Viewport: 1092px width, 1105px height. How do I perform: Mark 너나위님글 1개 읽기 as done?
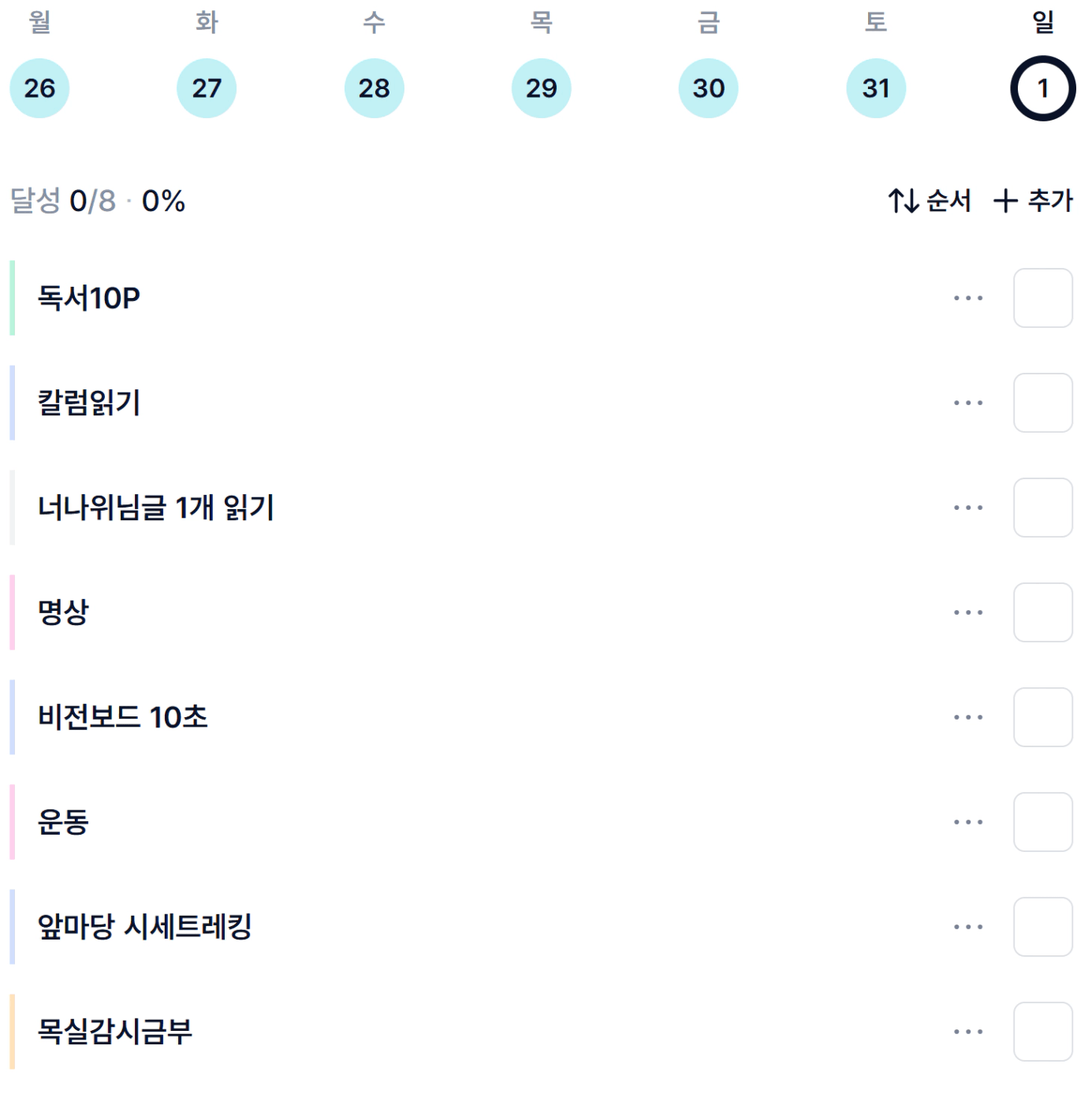(1042, 508)
